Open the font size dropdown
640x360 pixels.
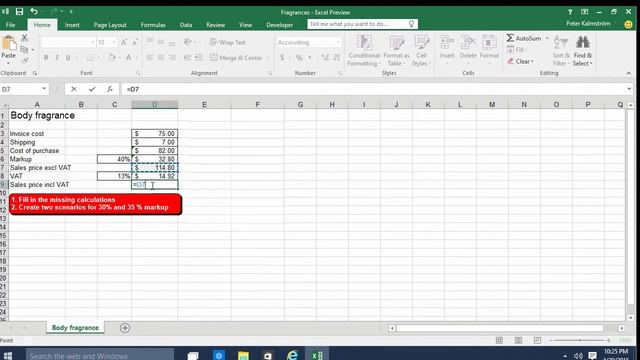[114, 42]
